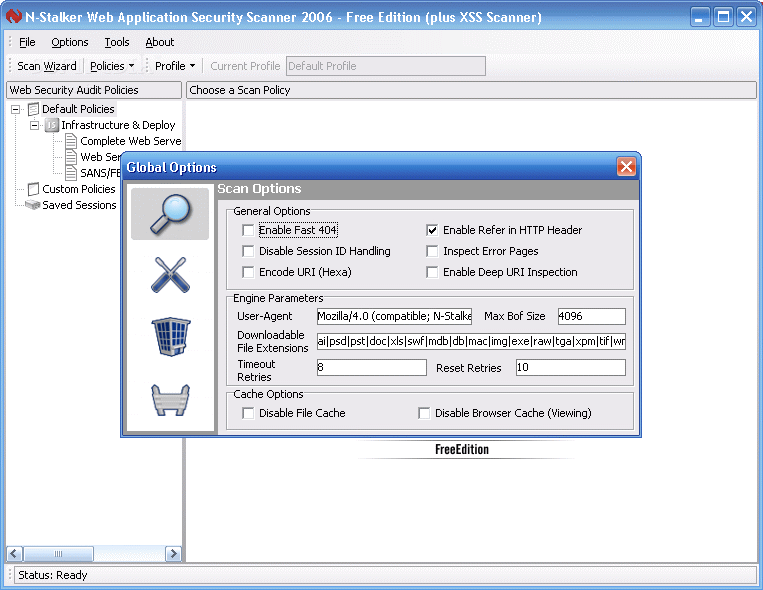Click the tree panel scroll left arrow
This screenshot has height=590, width=763.
14,554
